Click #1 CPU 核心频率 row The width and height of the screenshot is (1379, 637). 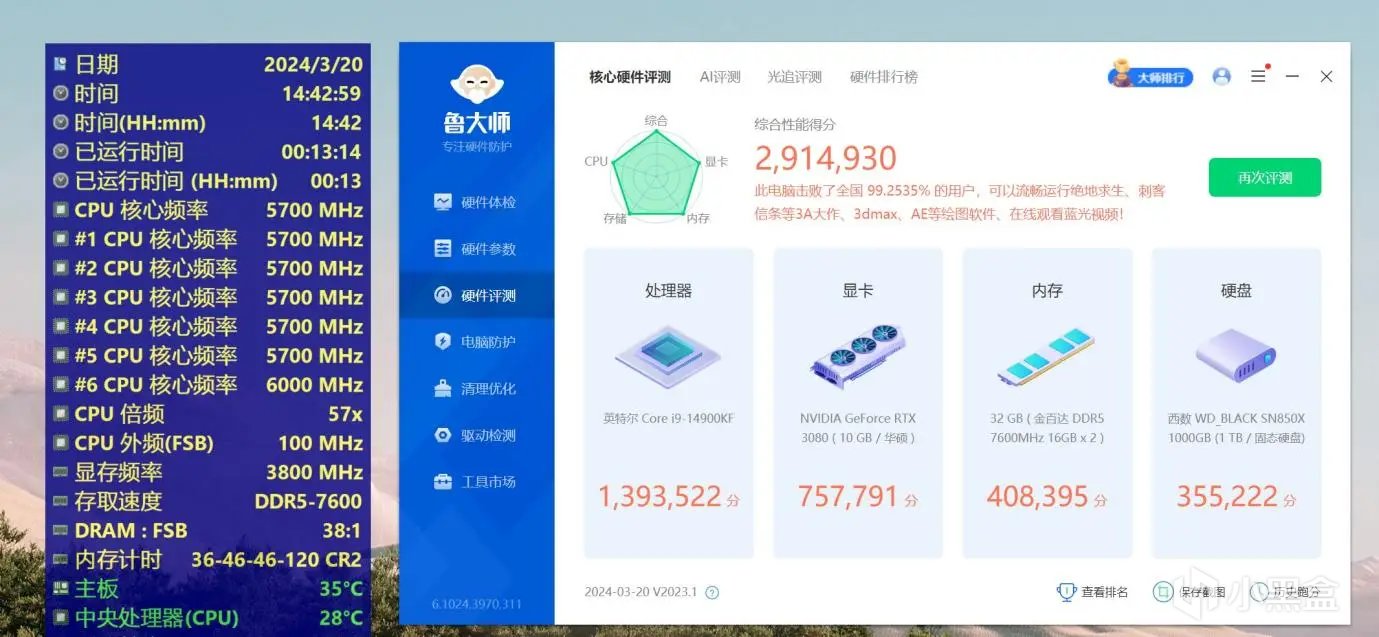pyautogui.click(x=208, y=239)
